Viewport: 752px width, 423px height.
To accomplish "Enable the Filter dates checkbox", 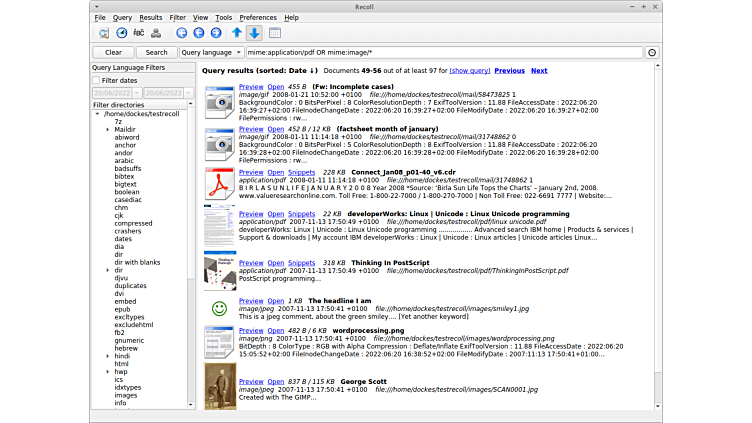I will pos(97,80).
